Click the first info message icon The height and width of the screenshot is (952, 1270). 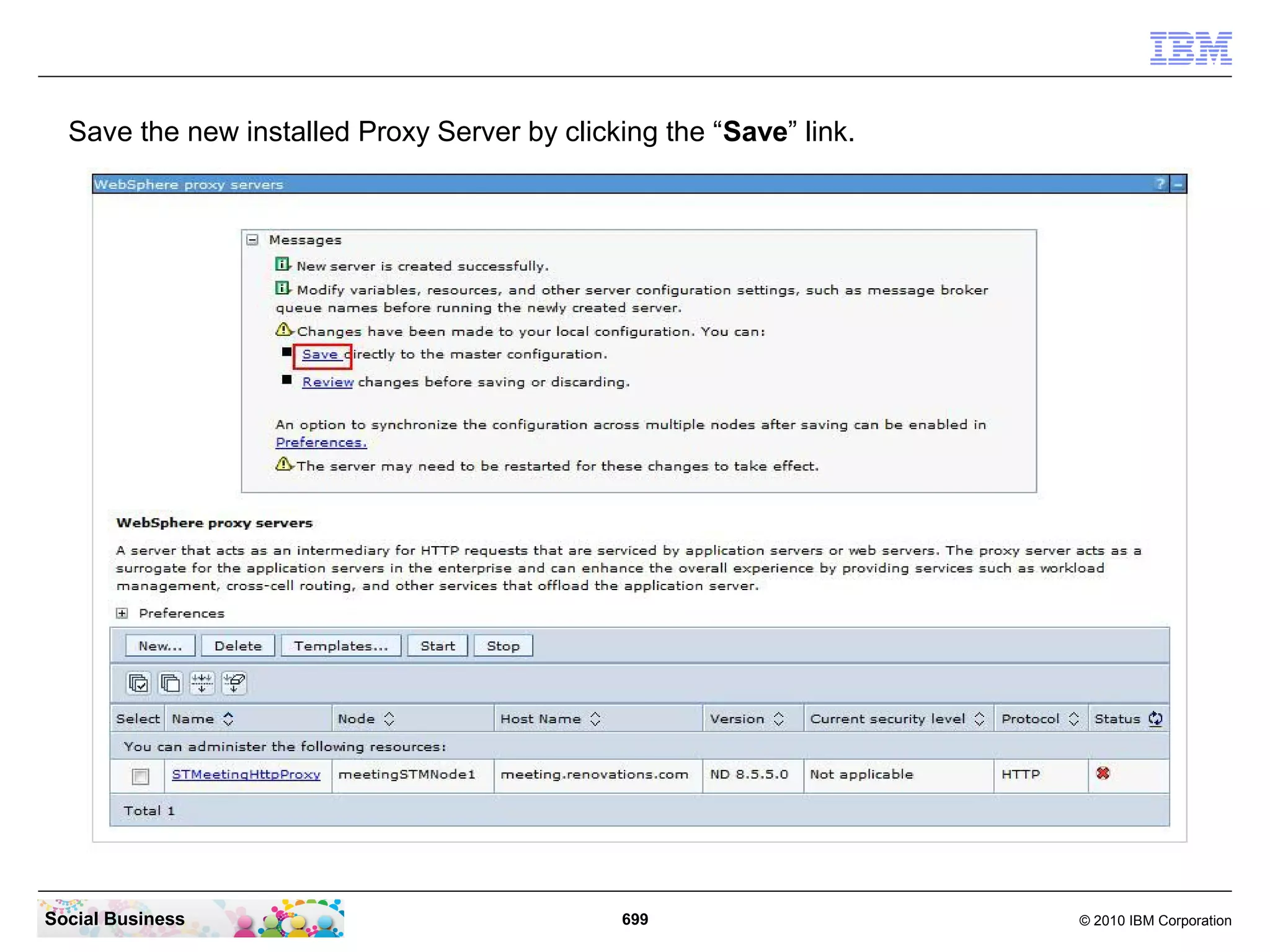(283, 265)
